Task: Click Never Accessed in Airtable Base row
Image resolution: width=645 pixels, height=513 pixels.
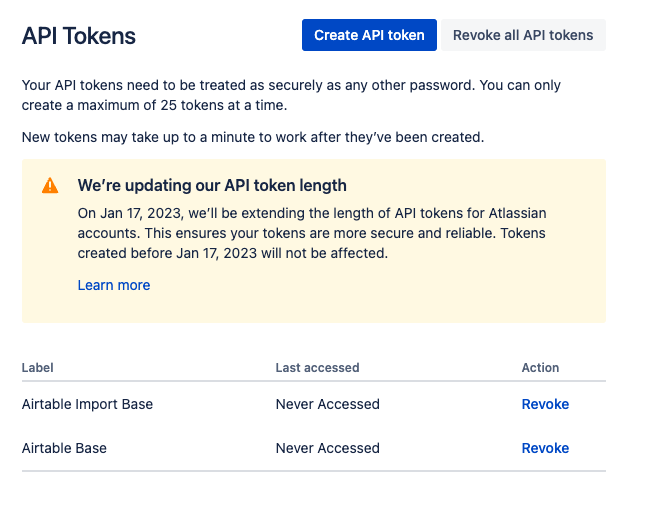Action: coord(327,448)
